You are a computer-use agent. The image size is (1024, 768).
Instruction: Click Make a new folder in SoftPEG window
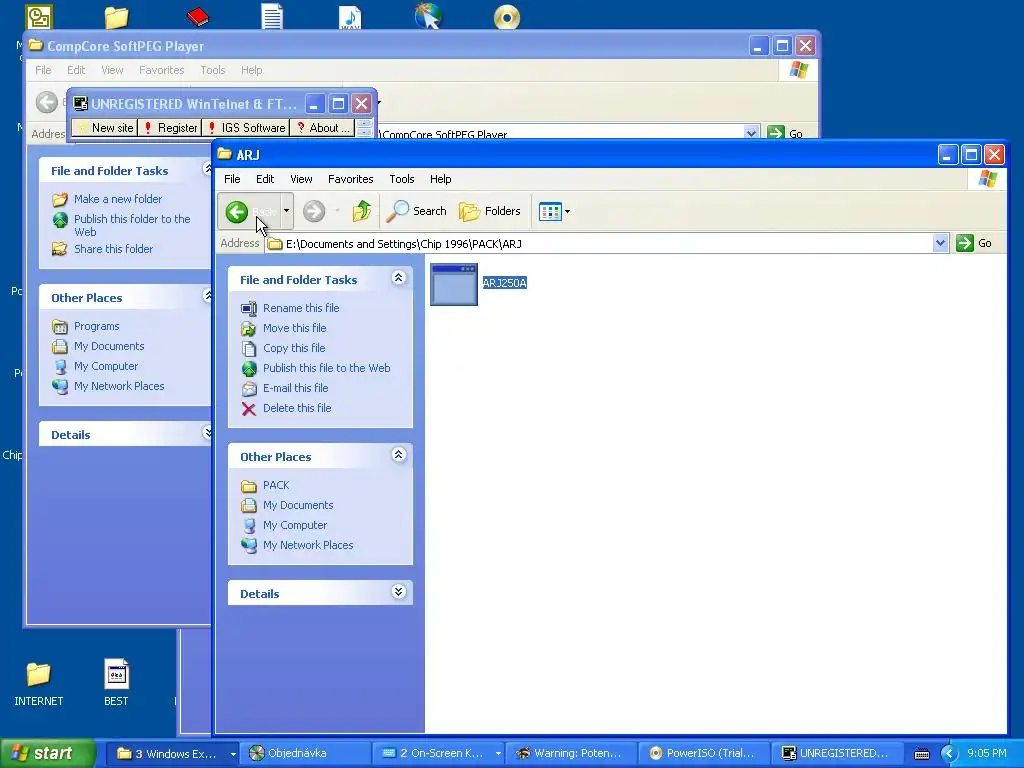(x=118, y=199)
